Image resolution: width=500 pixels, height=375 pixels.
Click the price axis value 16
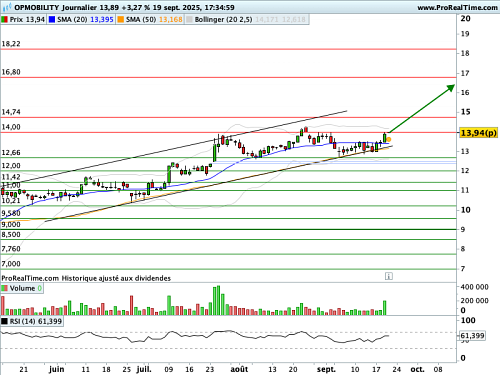pos(465,92)
